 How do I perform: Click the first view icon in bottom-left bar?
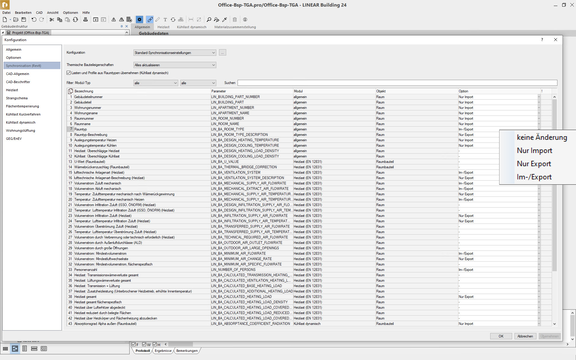[x=5, y=348]
